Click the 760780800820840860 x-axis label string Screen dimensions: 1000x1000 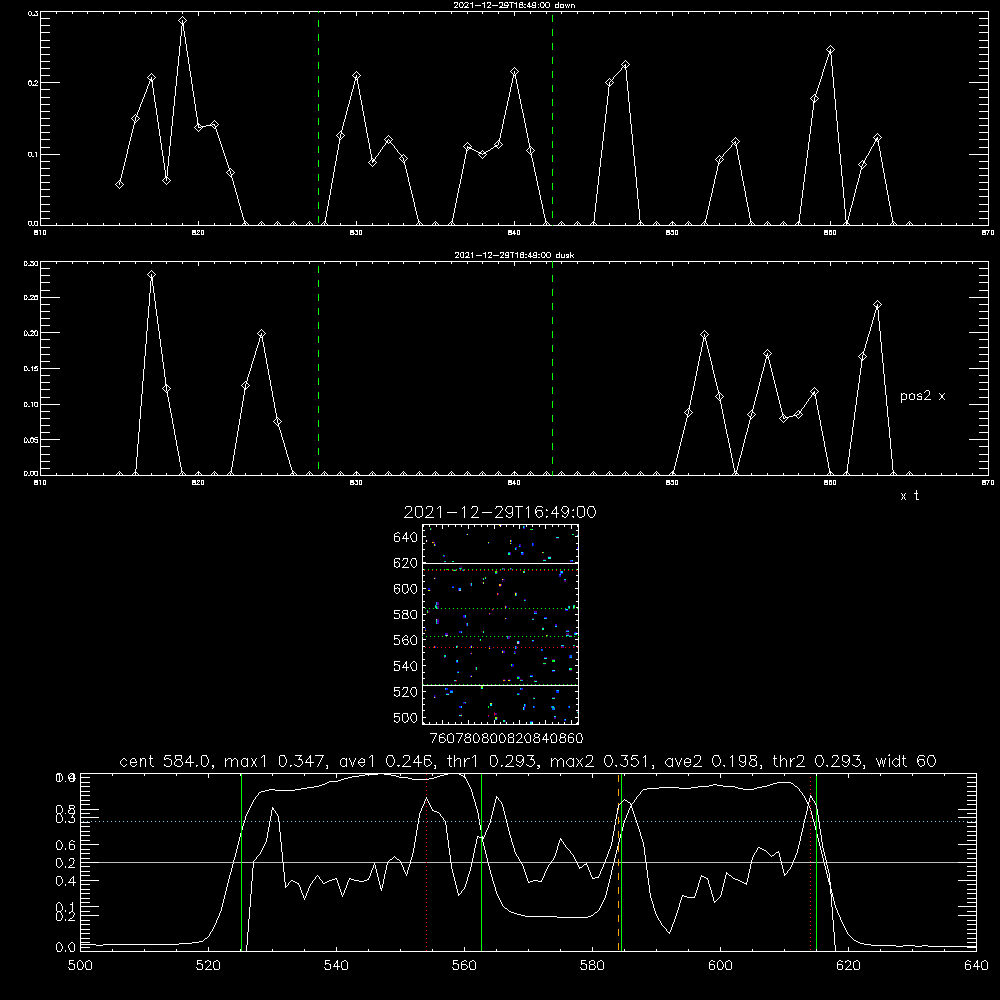click(506, 739)
